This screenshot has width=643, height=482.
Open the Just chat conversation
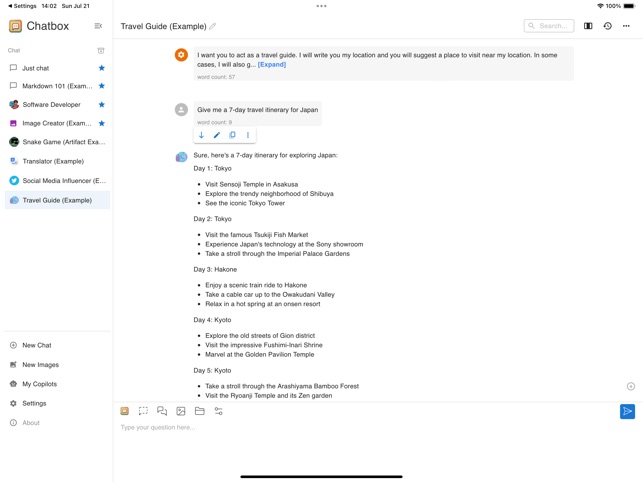pos(57,68)
